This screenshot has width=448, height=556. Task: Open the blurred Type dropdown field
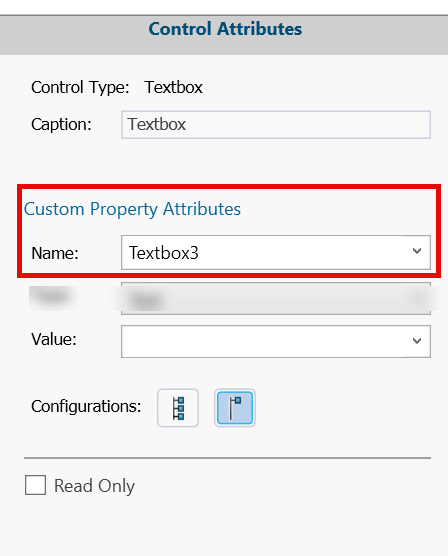(x=276, y=298)
